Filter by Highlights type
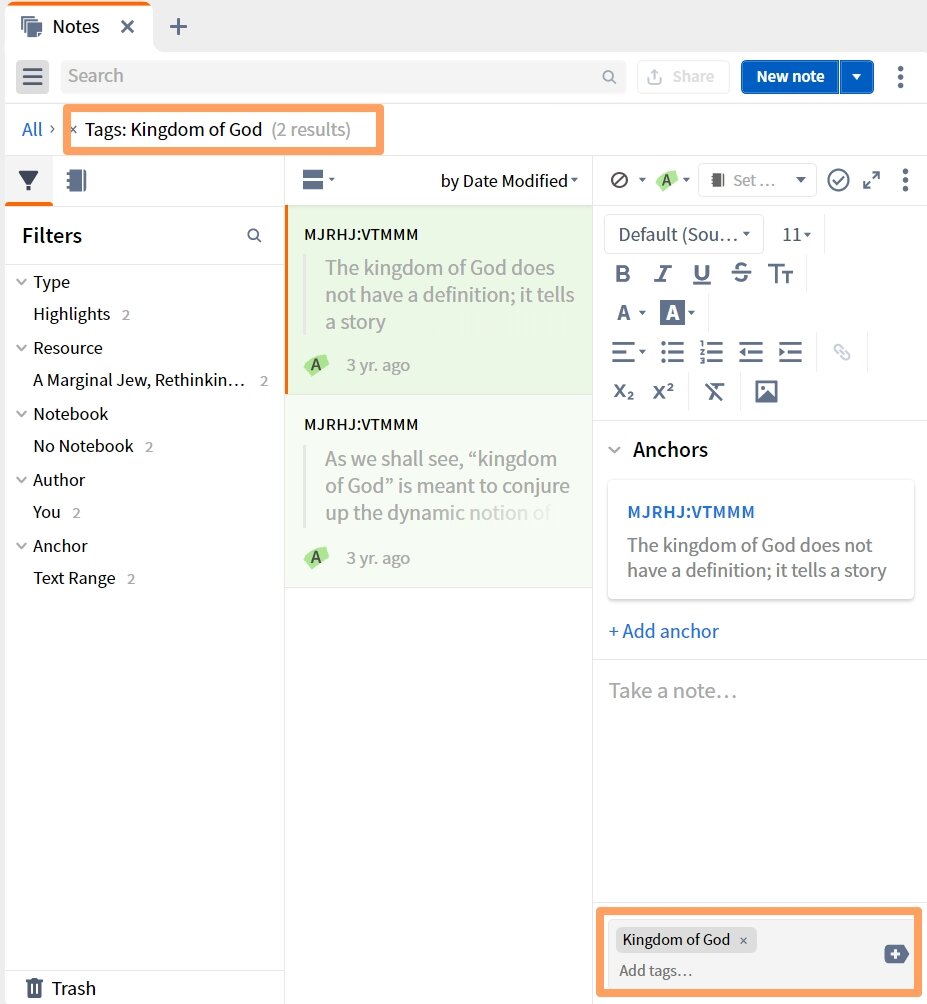The width and height of the screenshot is (927, 1004). pyautogui.click(x=81, y=314)
